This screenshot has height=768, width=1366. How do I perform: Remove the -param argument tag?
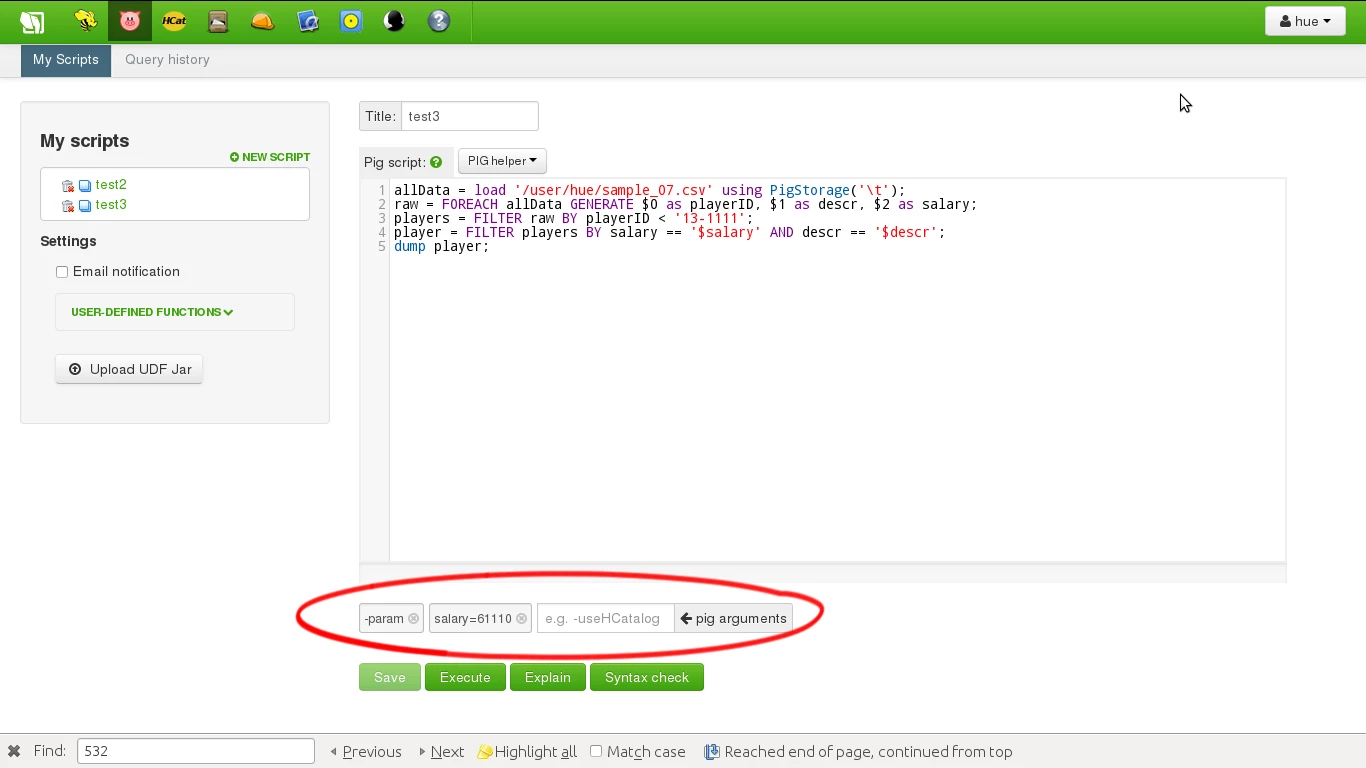tap(413, 619)
